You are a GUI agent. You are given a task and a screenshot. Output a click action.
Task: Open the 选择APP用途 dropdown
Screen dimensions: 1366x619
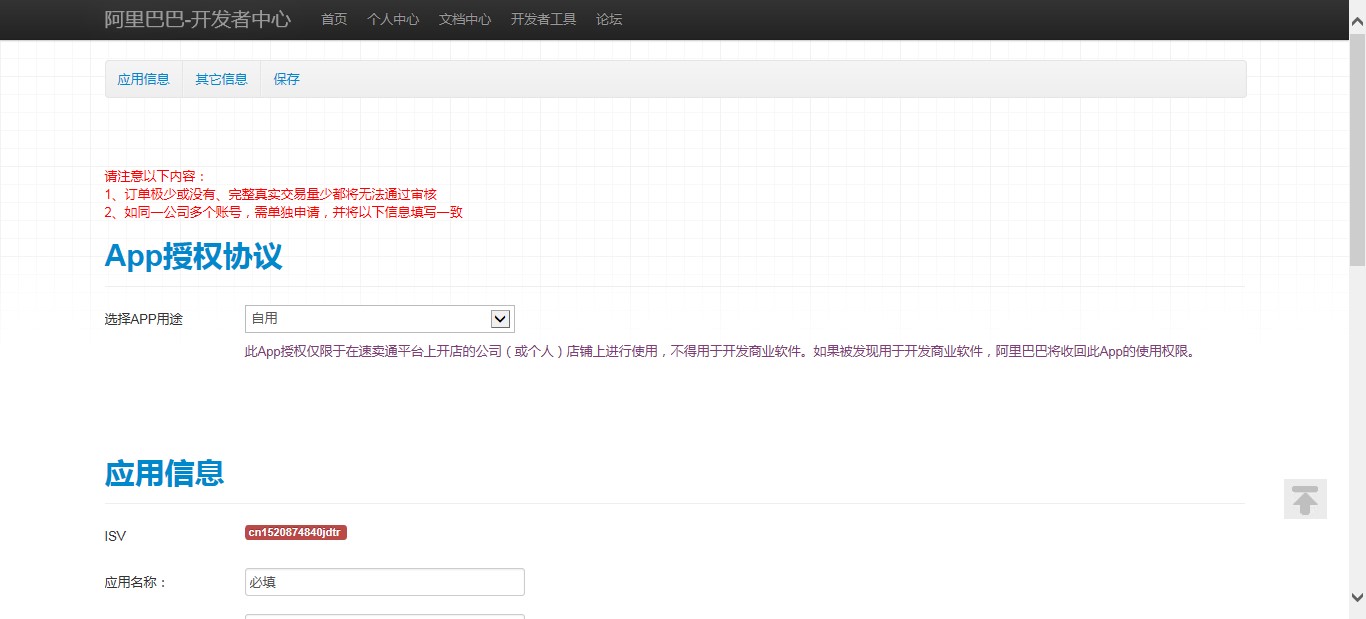[x=380, y=319]
